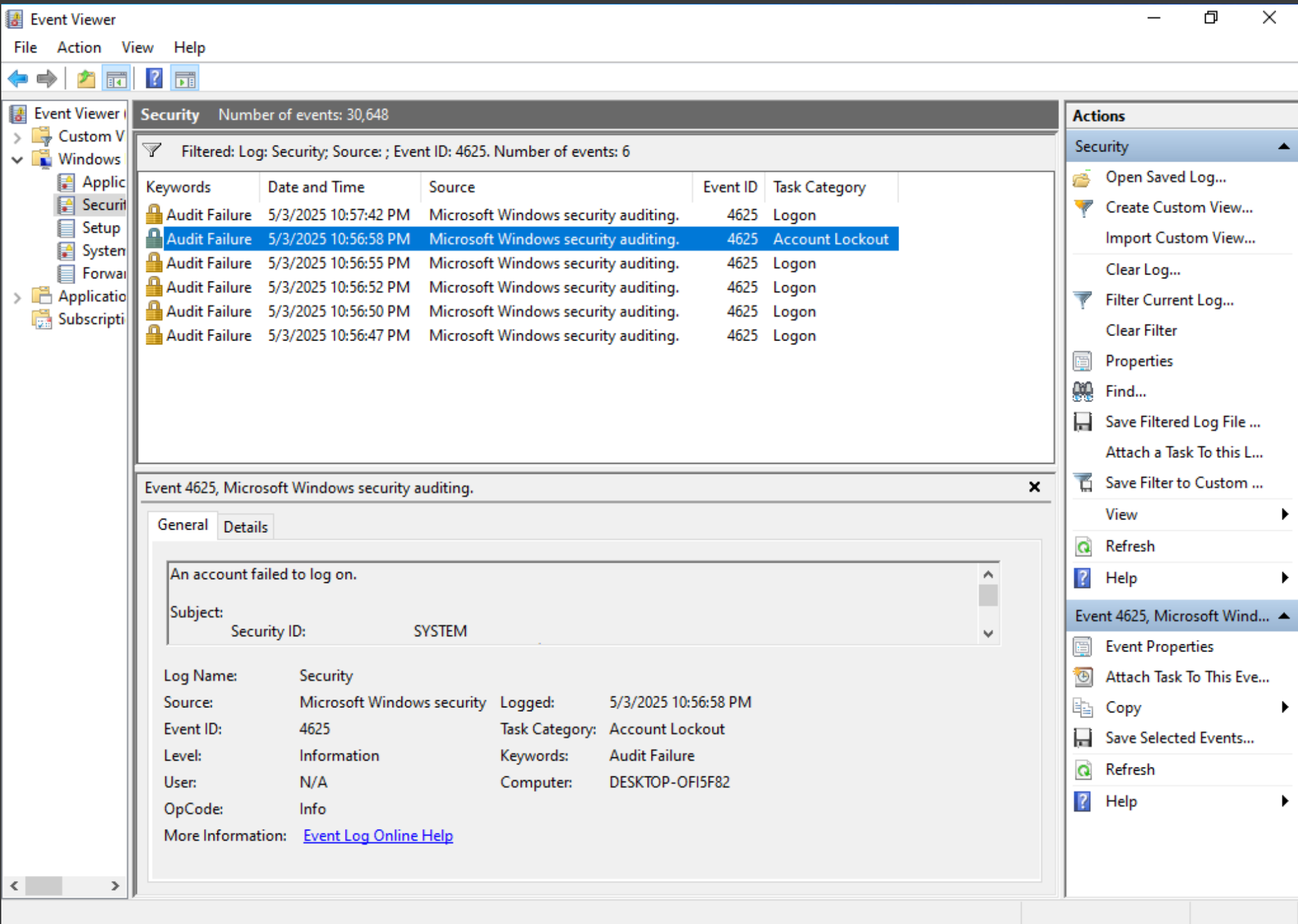1298x924 pixels.
Task: Click Clear Filter in Actions pane
Action: coord(1141,330)
